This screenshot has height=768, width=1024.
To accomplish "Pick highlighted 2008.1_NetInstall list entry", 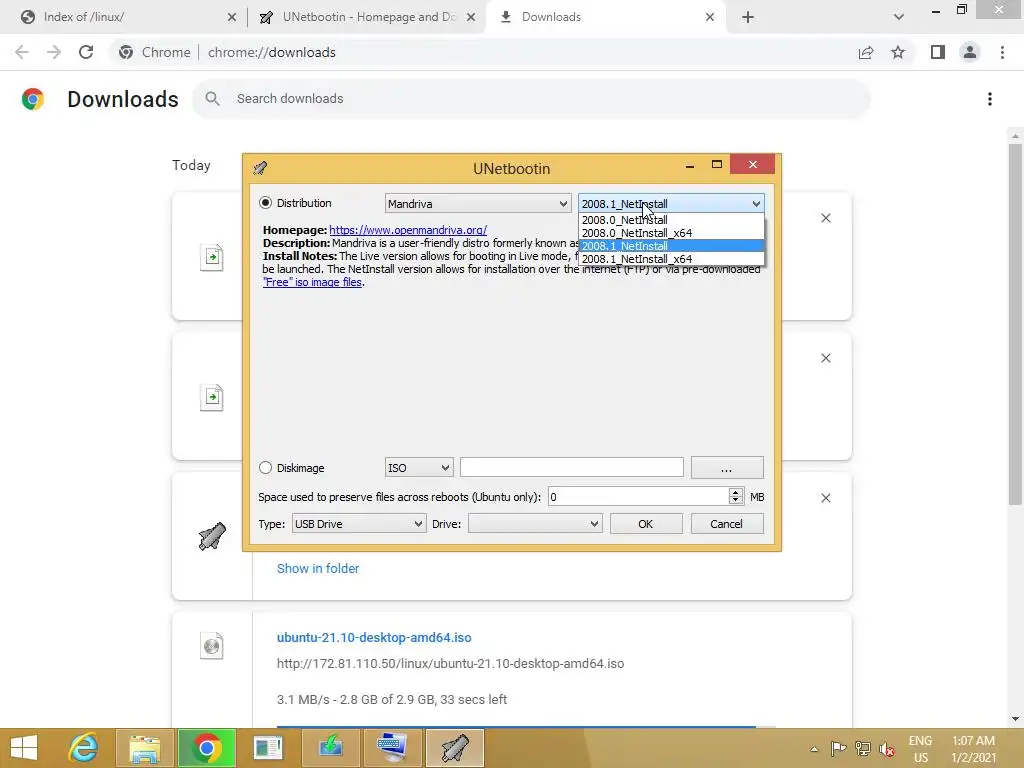I will pos(671,246).
